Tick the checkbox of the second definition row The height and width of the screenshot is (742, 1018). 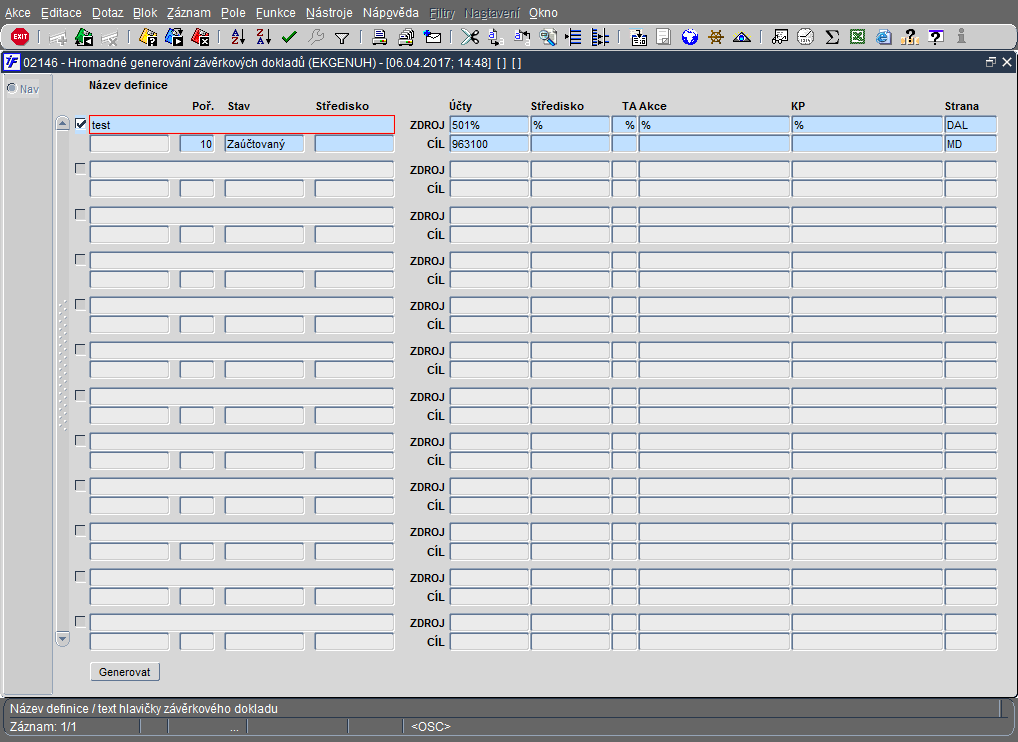pyautogui.click(x=81, y=169)
